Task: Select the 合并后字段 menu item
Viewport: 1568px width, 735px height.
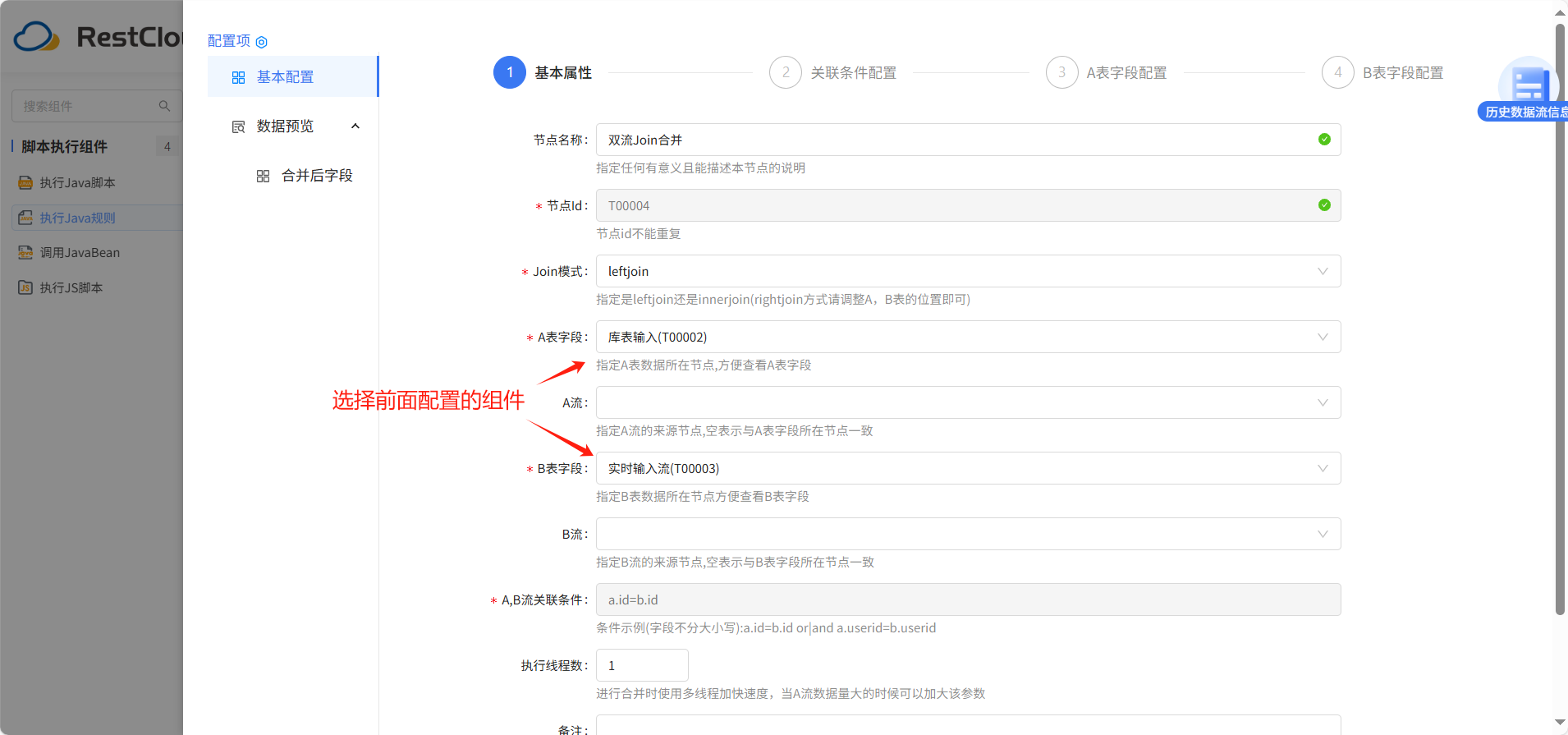Action: click(293, 175)
